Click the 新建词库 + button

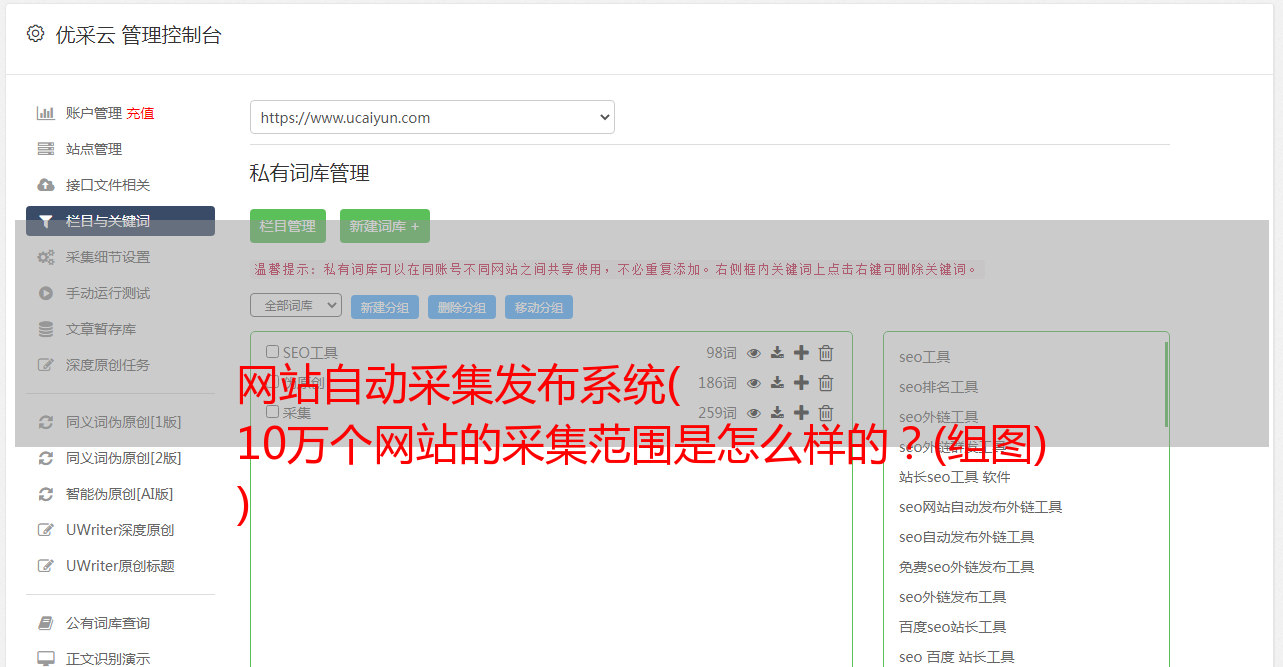pos(385,226)
